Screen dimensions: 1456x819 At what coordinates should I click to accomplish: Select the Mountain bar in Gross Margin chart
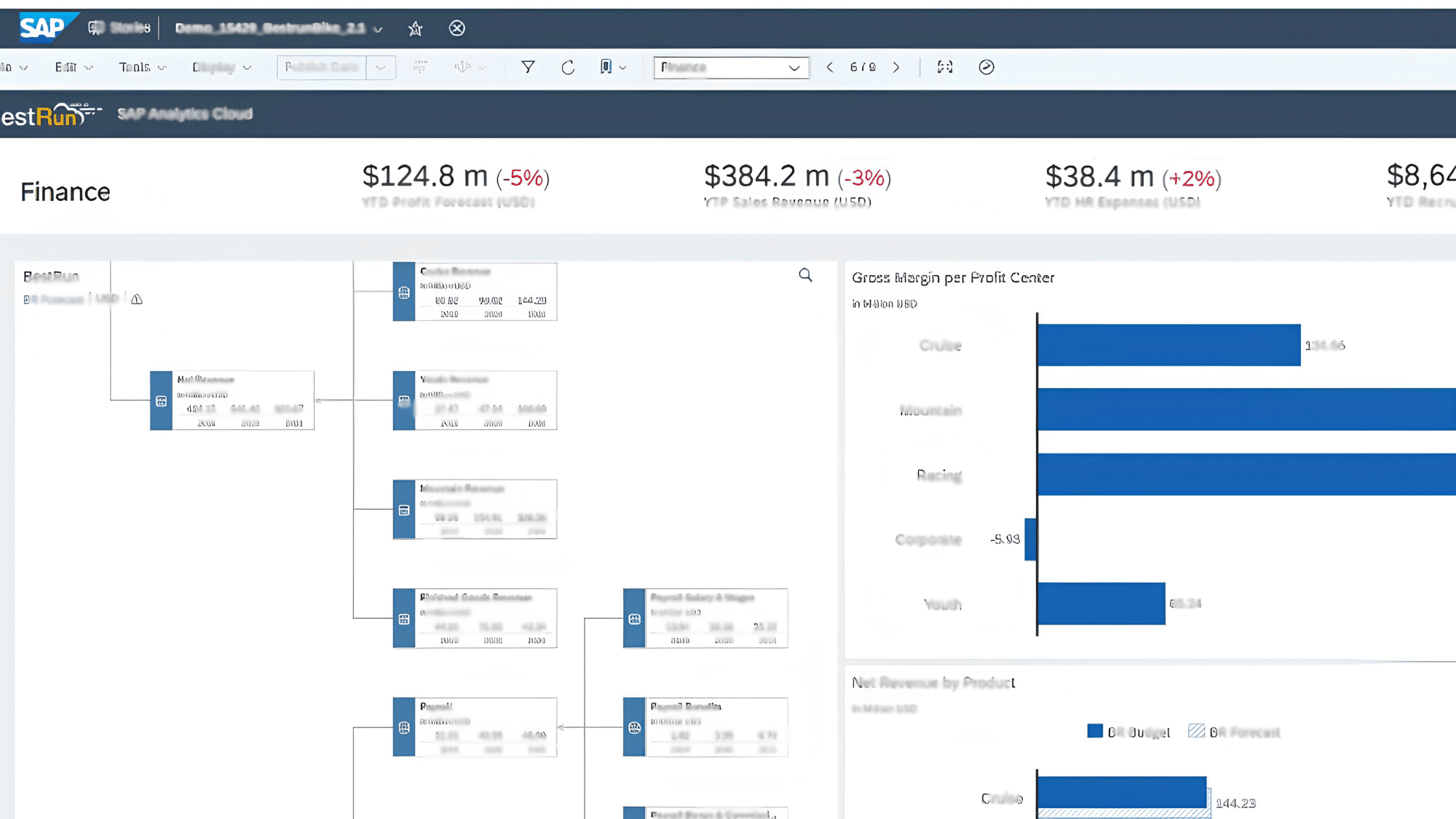click(x=1246, y=409)
